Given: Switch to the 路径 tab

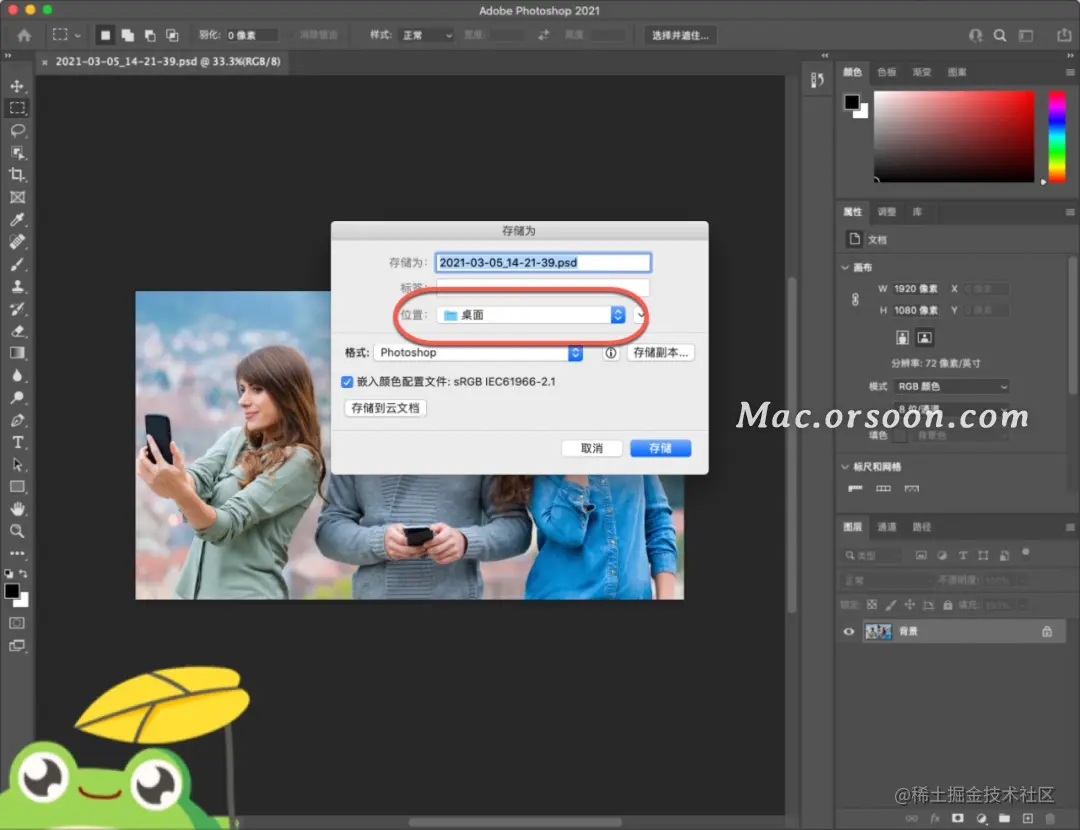Looking at the screenshot, I should (x=922, y=528).
